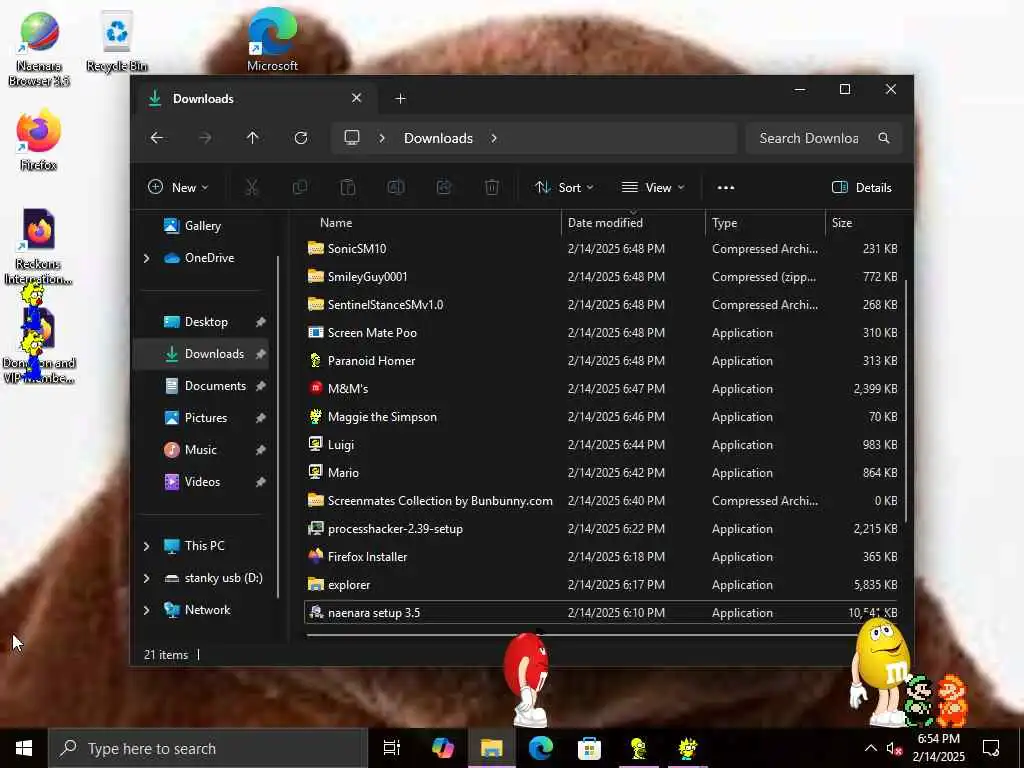This screenshot has height=768, width=1024.
Task: Select the Downloads tab
Action: tap(255, 99)
